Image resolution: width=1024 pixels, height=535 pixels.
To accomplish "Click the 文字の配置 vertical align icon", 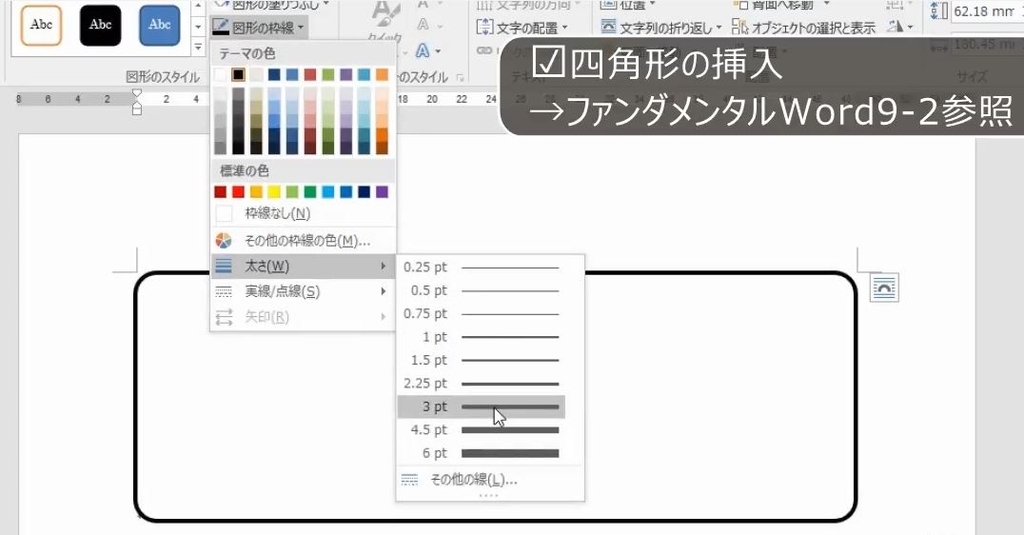I will click(485, 27).
